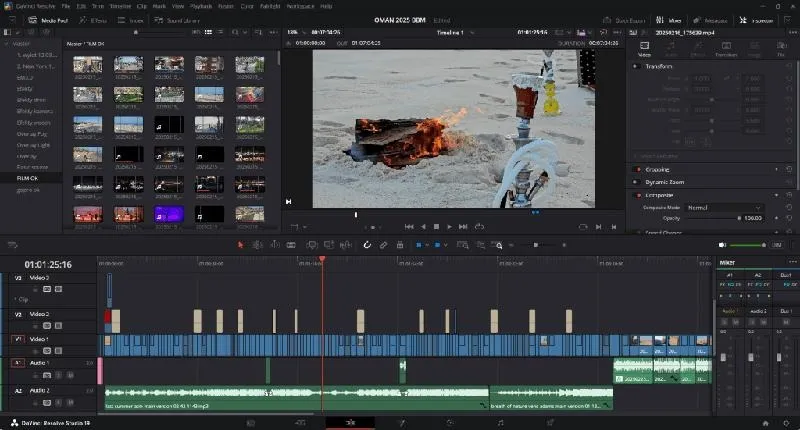
Task: Click the Stop playback button
Action: (x=436, y=226)
